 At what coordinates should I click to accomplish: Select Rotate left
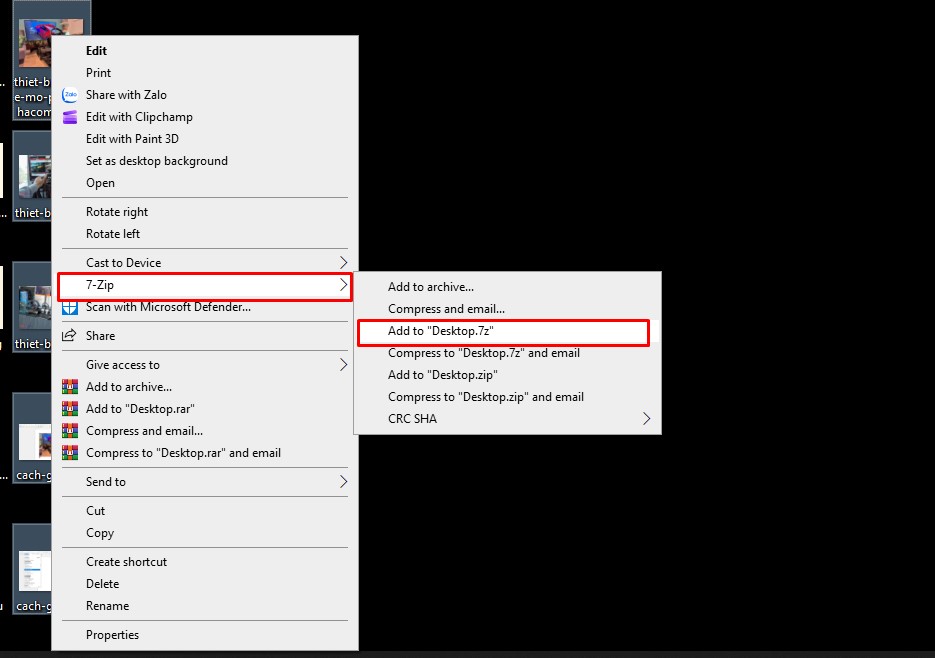click(205, 234)
